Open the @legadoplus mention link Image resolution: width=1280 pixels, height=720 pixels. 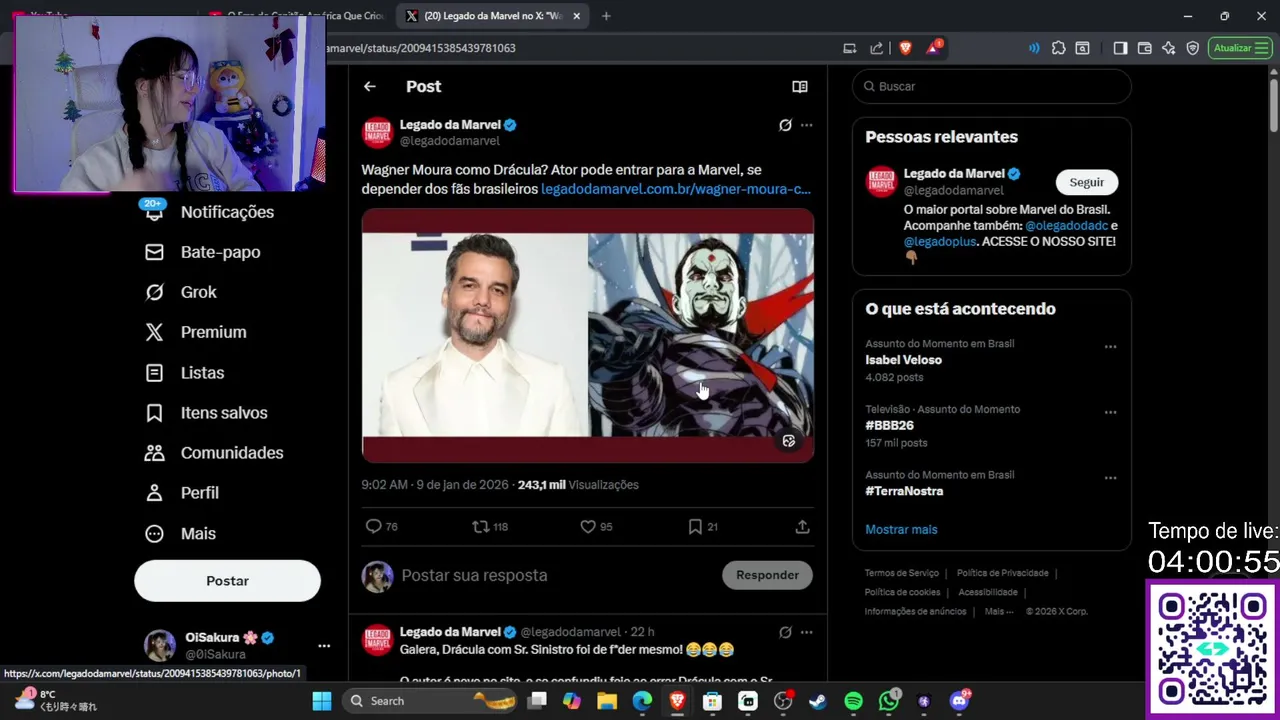point(940,242)
